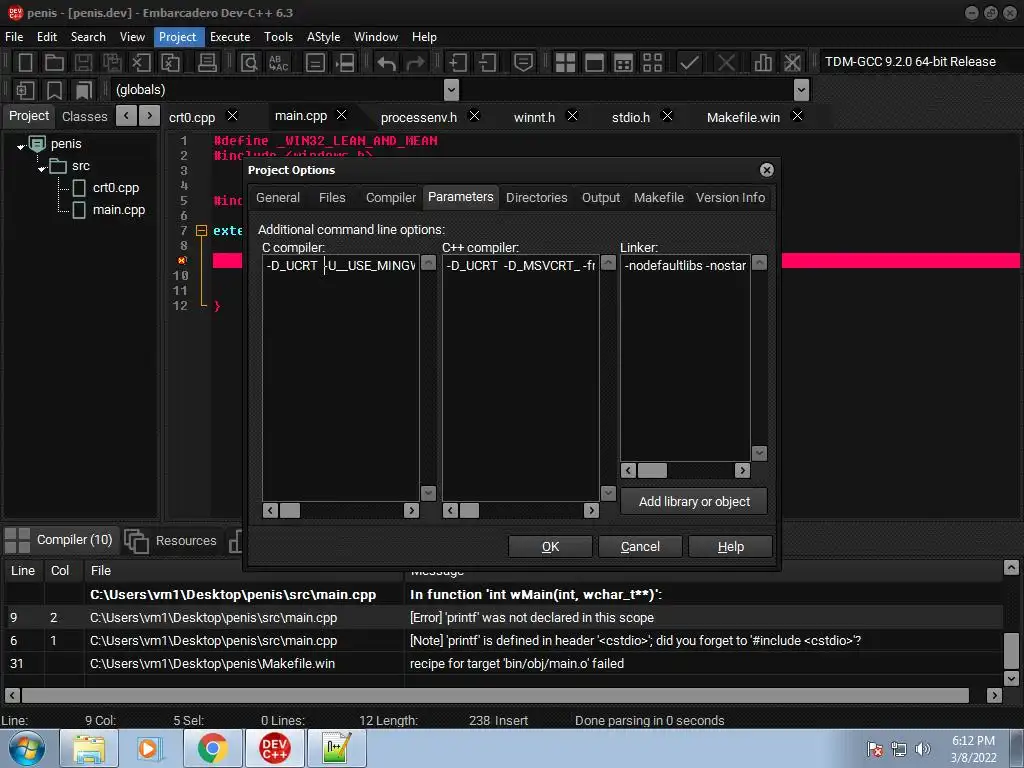Click the Undo arrow icon
Image resolution: width=1024 pixels, height=768 pixels.
[x=386, y=63]
